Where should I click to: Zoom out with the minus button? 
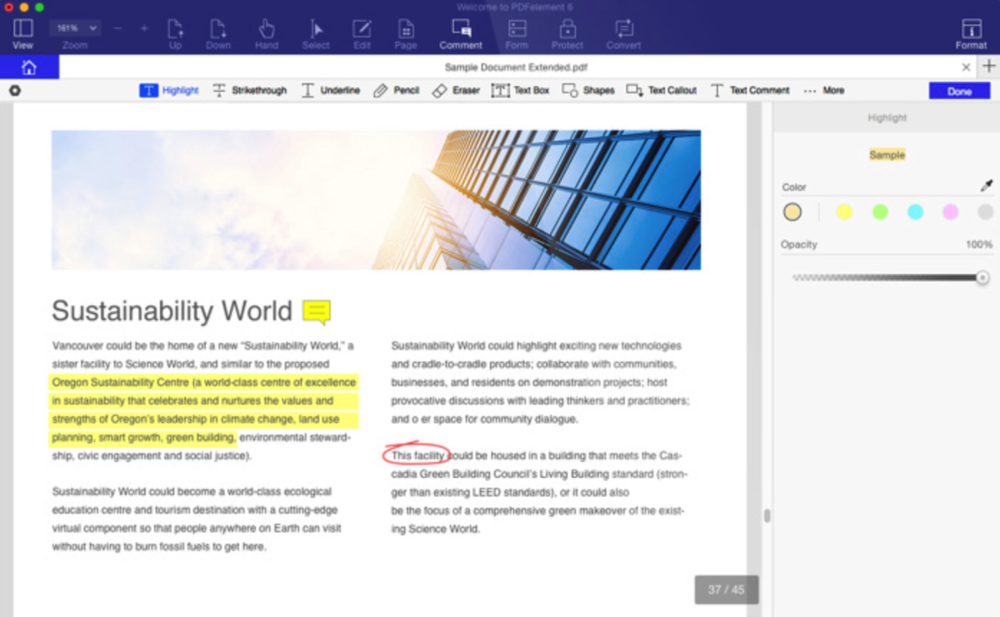click(117, 28)
